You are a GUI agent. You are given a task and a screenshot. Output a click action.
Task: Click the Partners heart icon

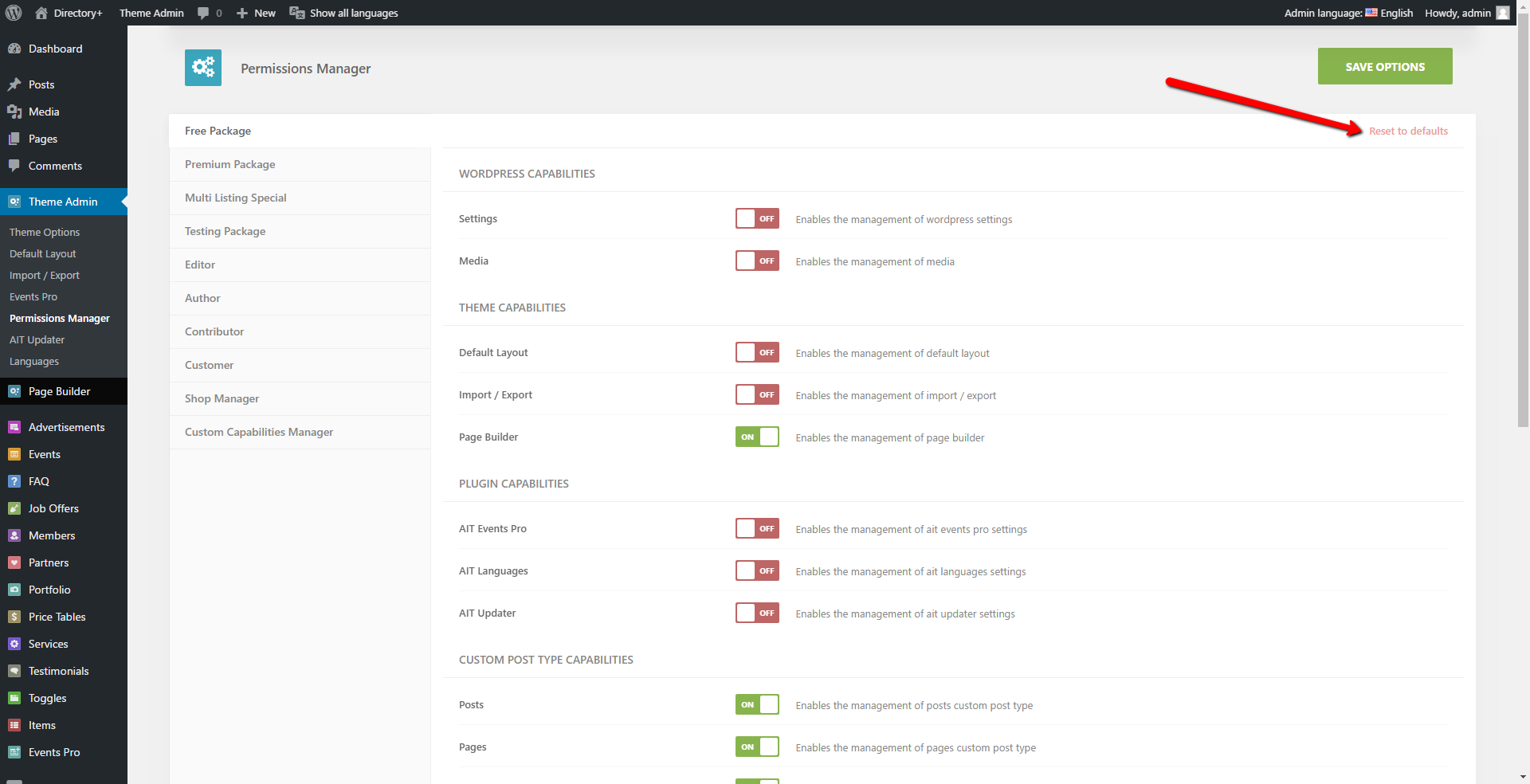14,563
